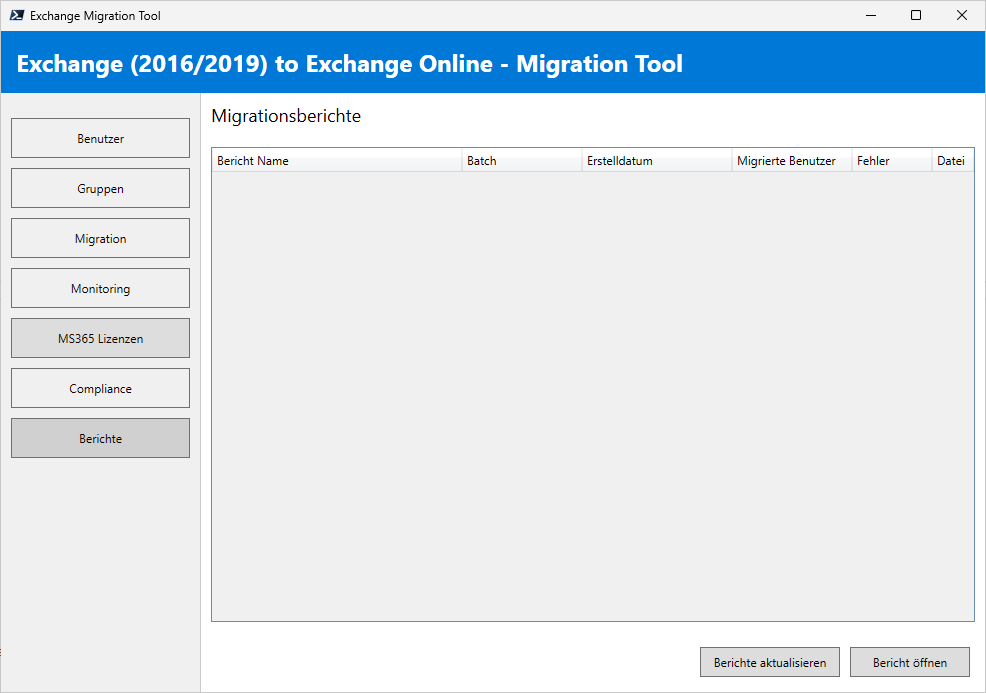
Task: Click inside the empty reports list
Action: pos(592,395)
